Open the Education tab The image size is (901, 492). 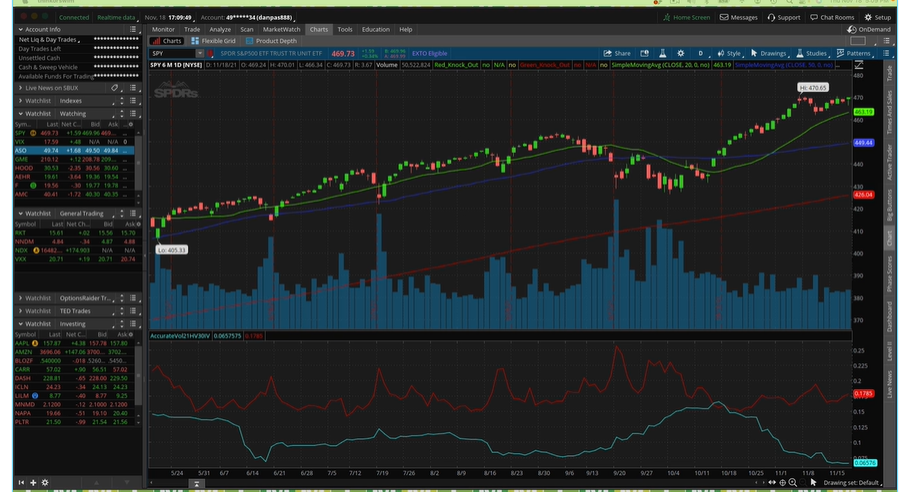click(x=376, y=29)
